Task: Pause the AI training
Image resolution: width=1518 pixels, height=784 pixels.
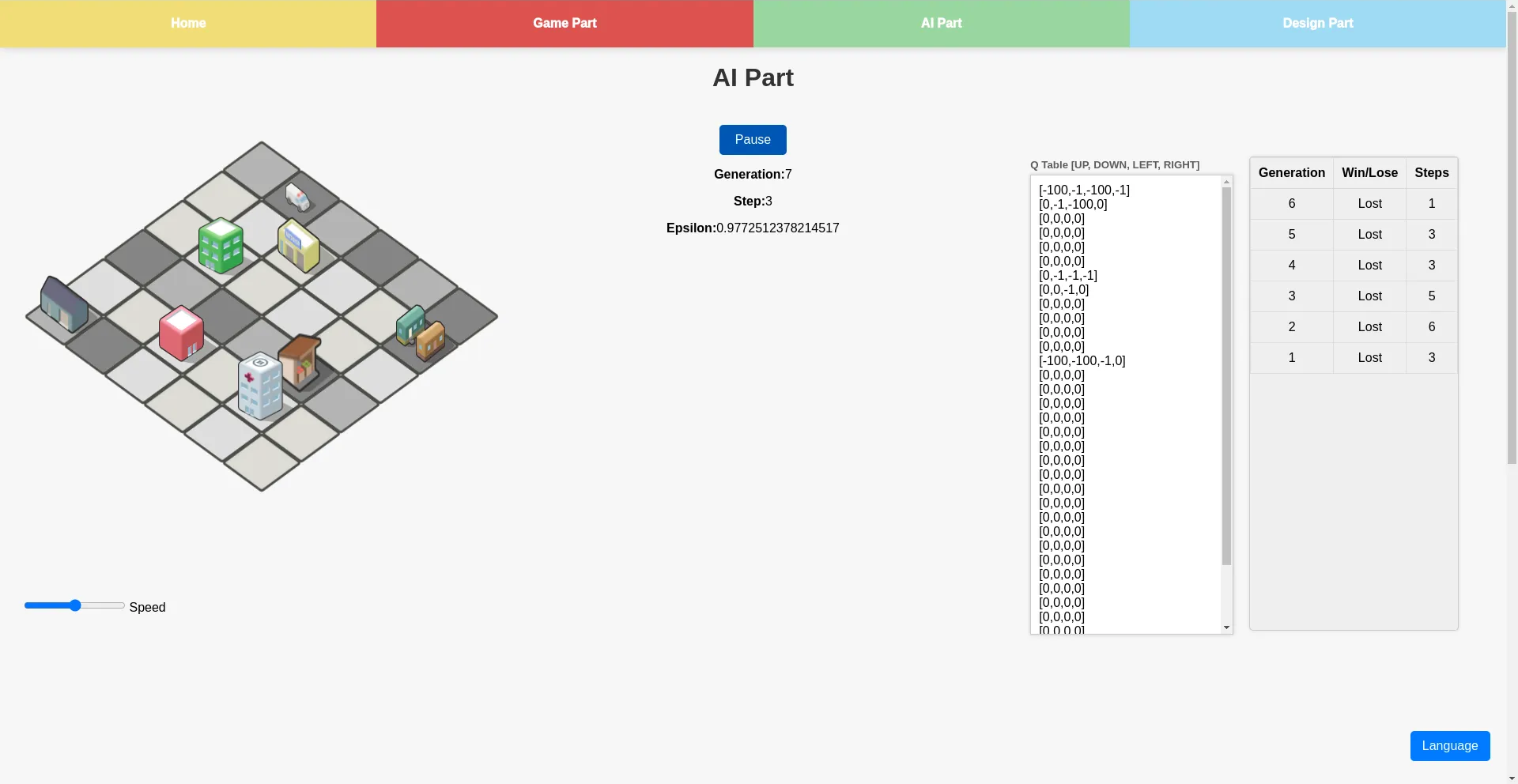Action: [x=753, y=140]
